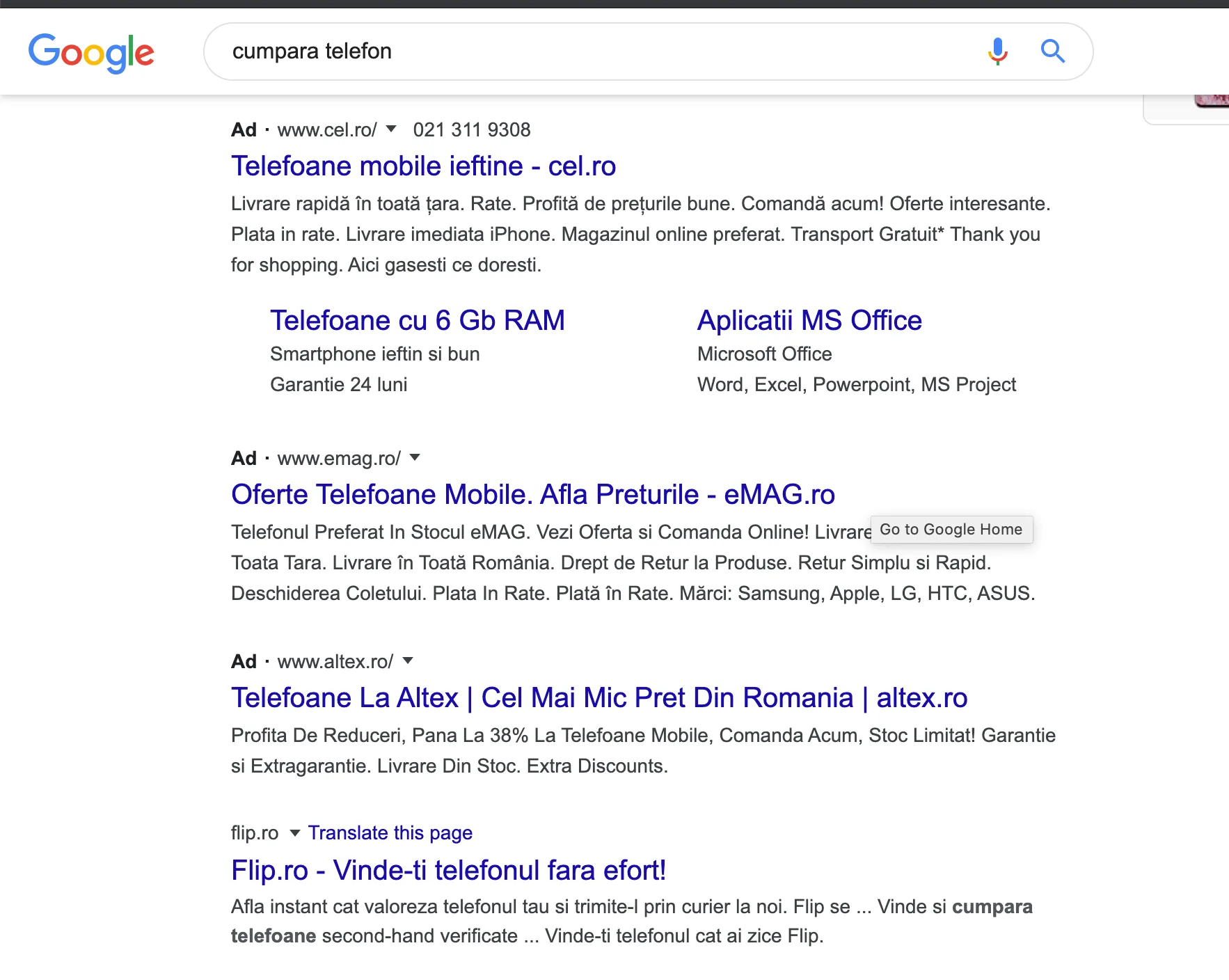Click the www.emag.ro/ URL text

click(339, 458)
